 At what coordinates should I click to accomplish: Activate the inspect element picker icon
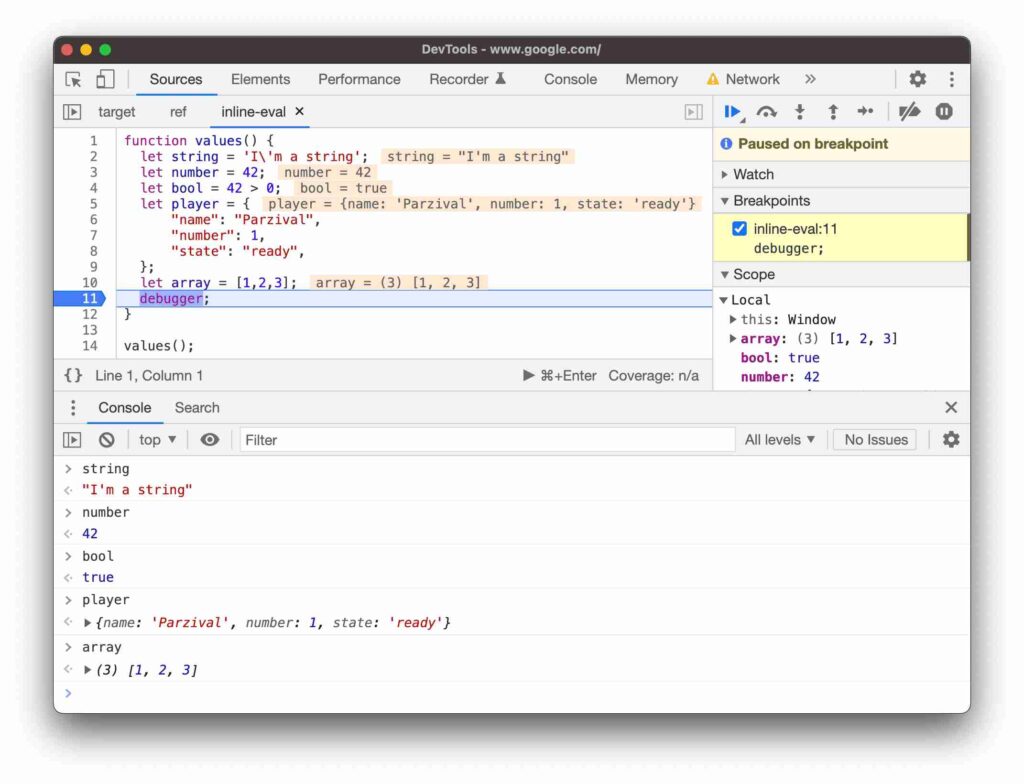[73, 79]
